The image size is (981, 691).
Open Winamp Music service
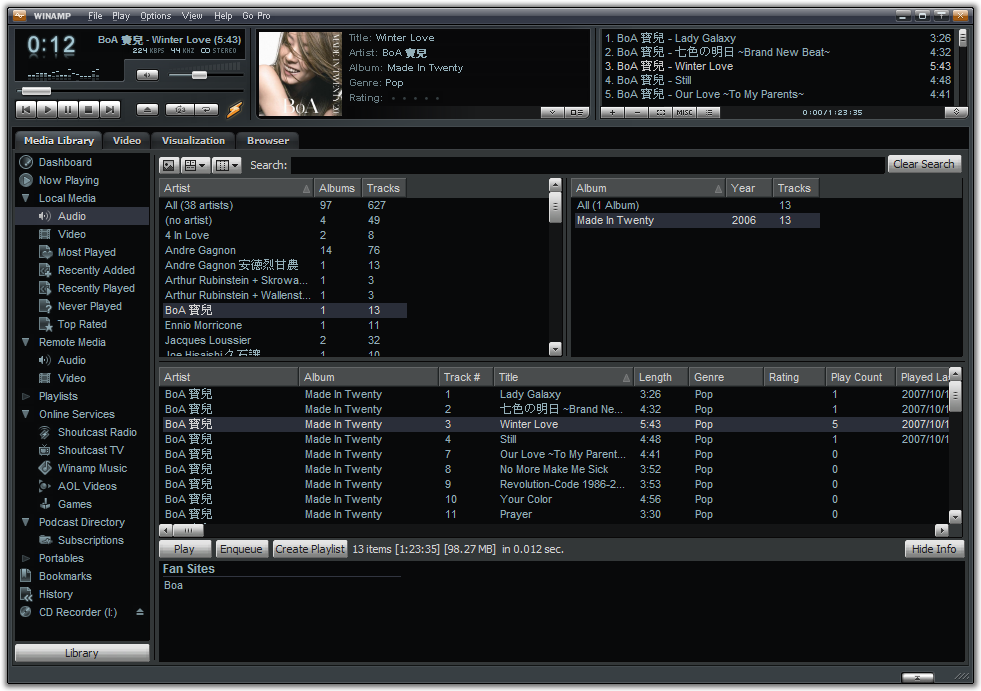(92, 468)
